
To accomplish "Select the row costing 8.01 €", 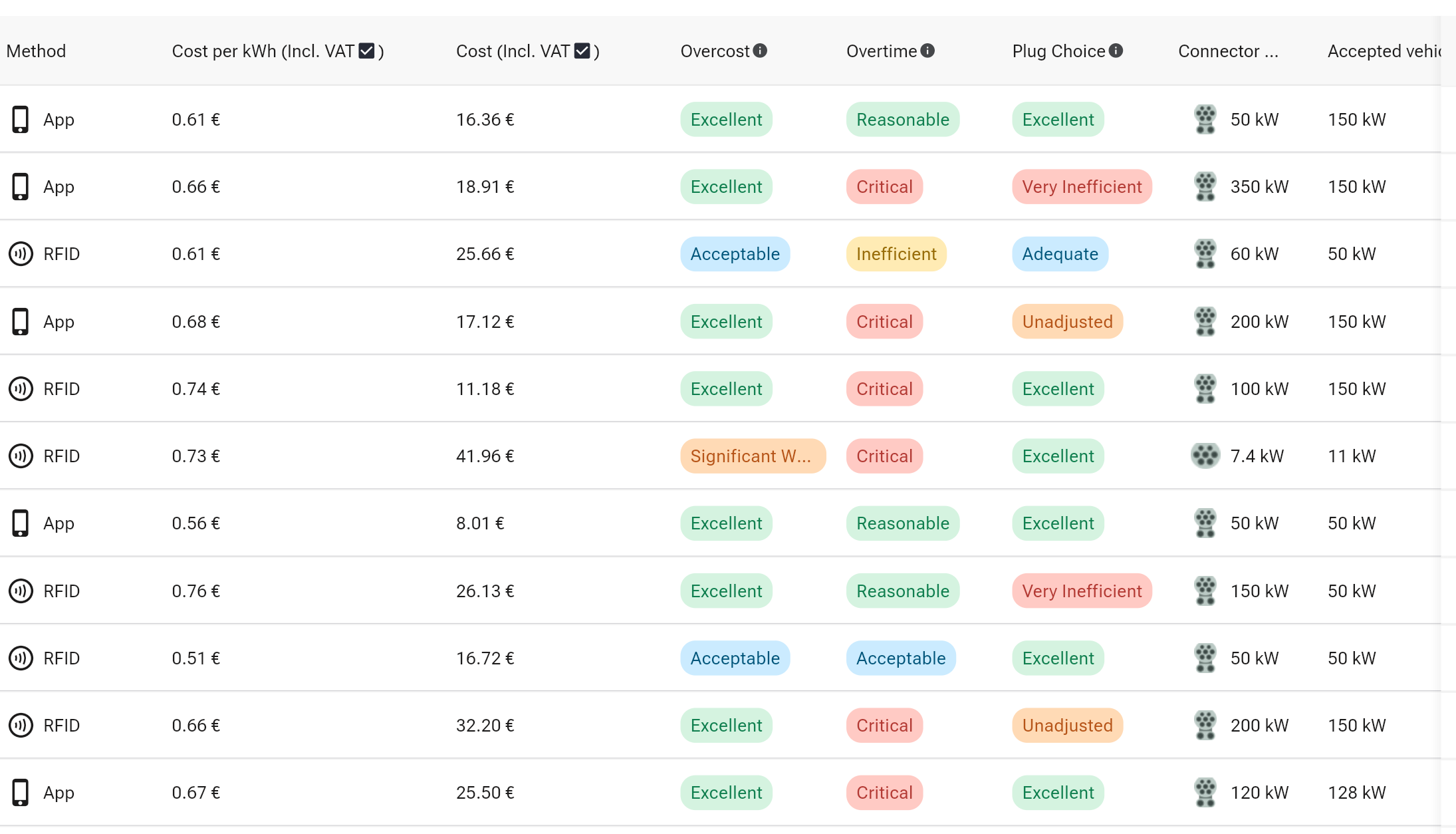I will point(480,523).
